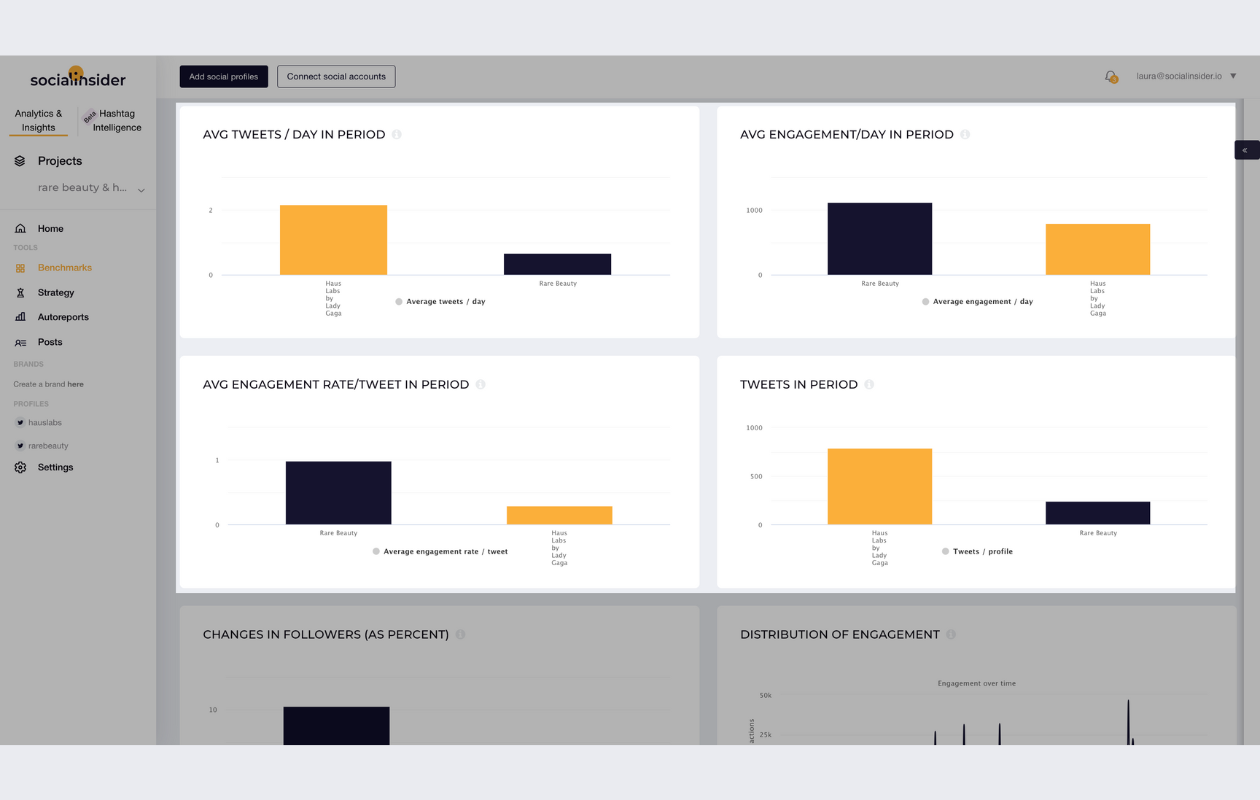Switch to Analytics & Insights tab
1260x800 pixels.
(38, 120)
